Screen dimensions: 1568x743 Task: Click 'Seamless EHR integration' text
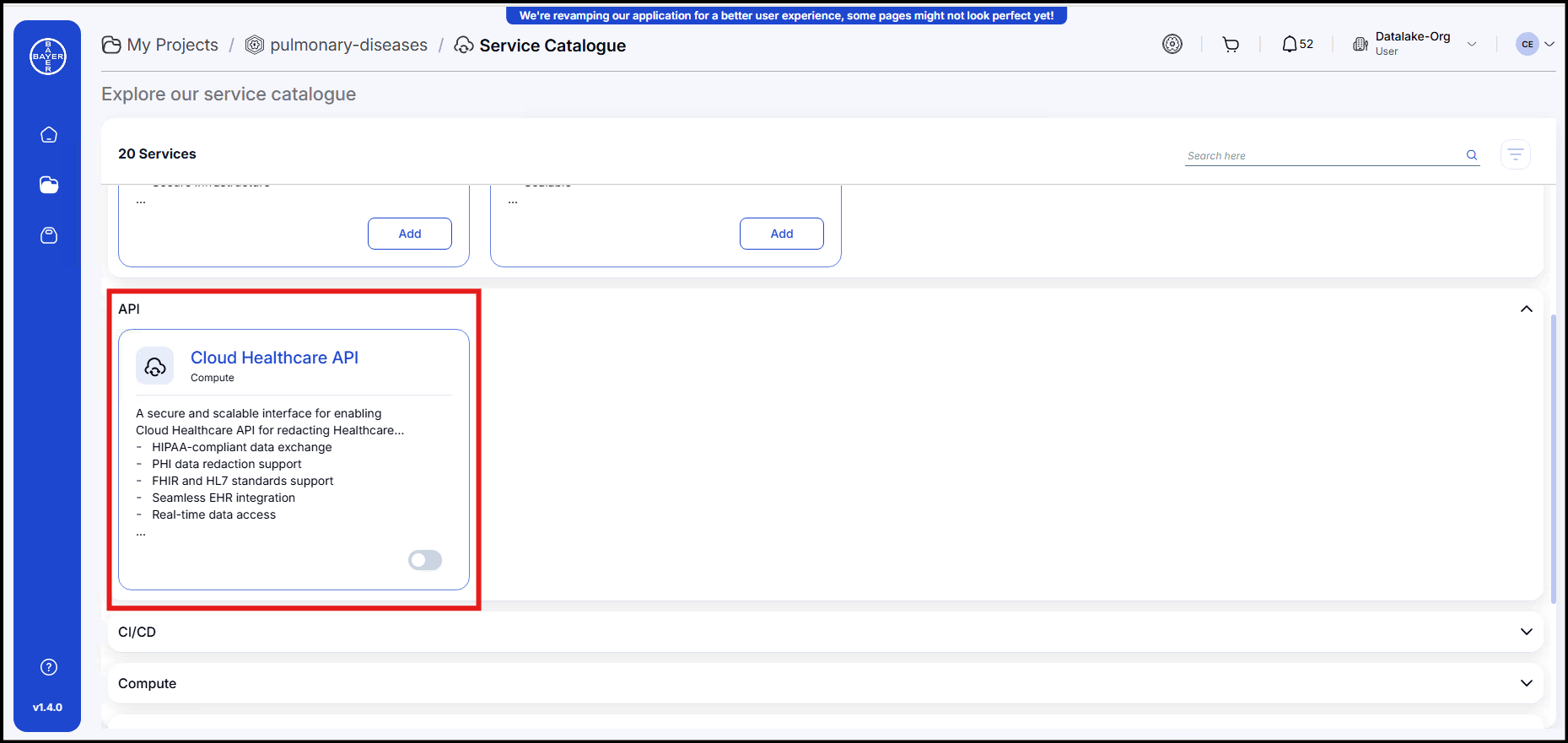(x=224, y=498)
